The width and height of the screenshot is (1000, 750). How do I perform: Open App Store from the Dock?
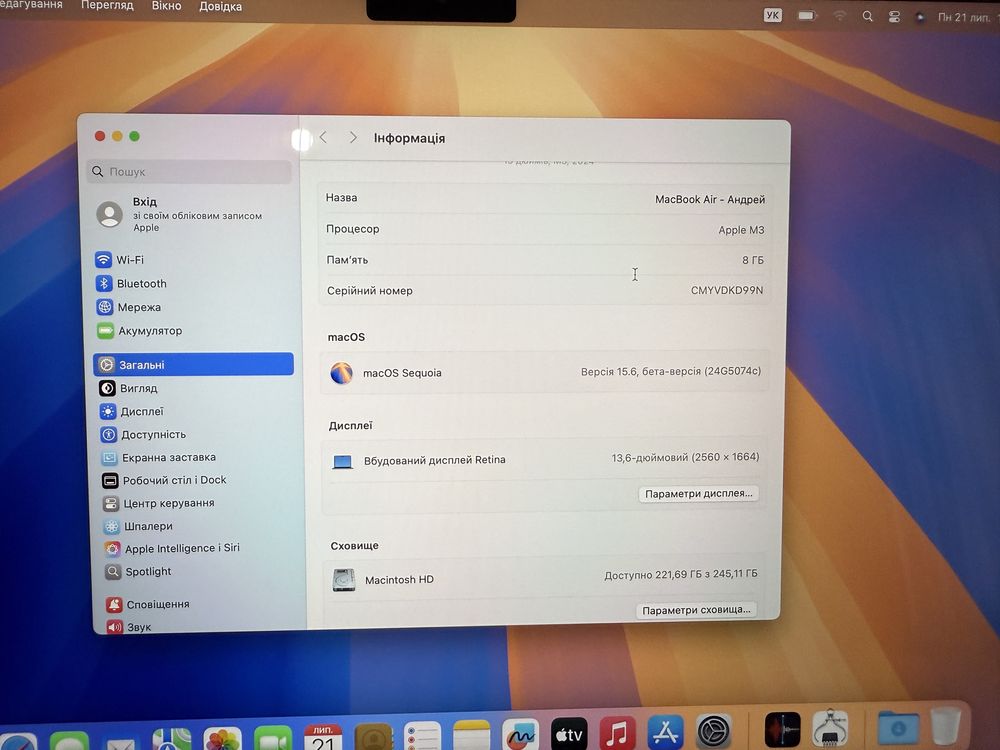[665, 732]
